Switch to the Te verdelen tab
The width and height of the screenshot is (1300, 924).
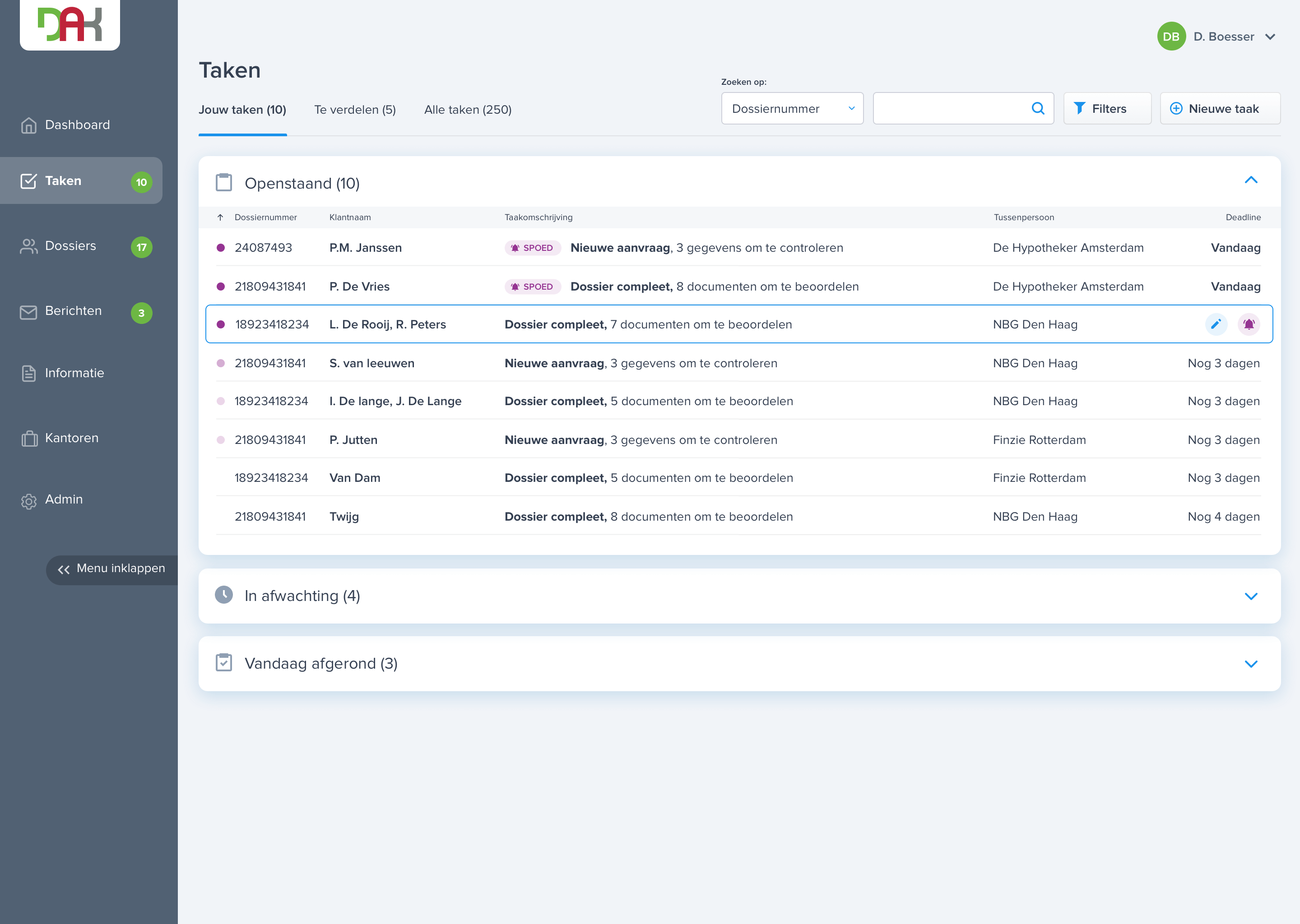click(x=355, y=110)
